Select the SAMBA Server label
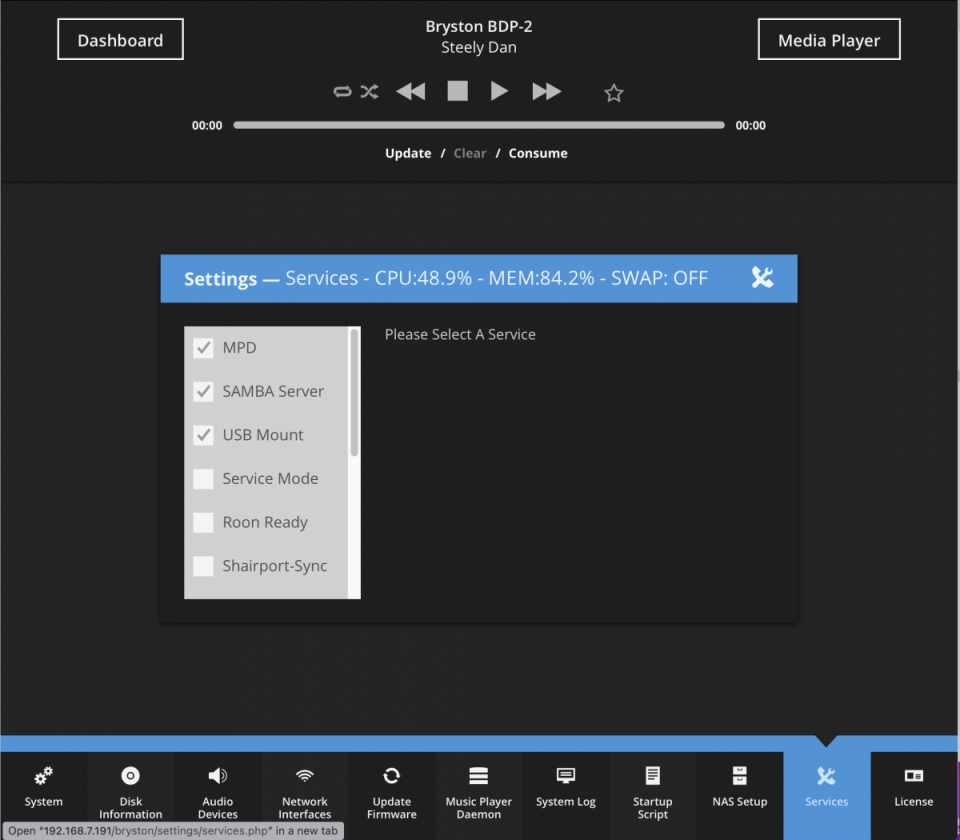Image resolution: width=960 pixels, height=840 pixels. pyautogui.click(x=273, y=391)
